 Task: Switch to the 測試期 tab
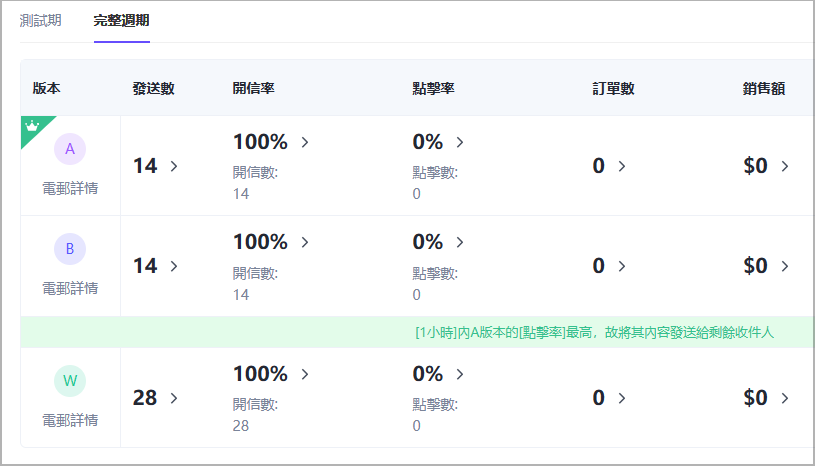point(40,21)
